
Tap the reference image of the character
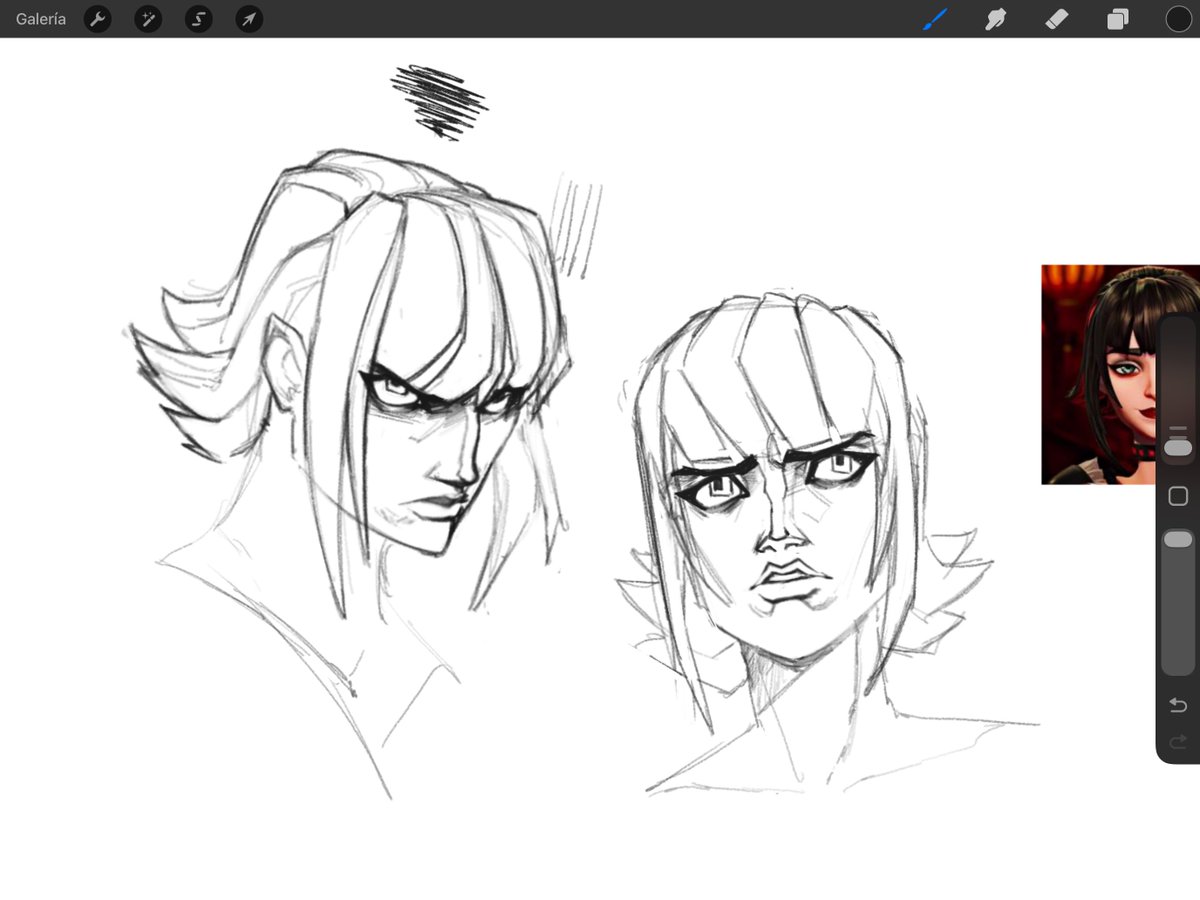pos(1100,375)
